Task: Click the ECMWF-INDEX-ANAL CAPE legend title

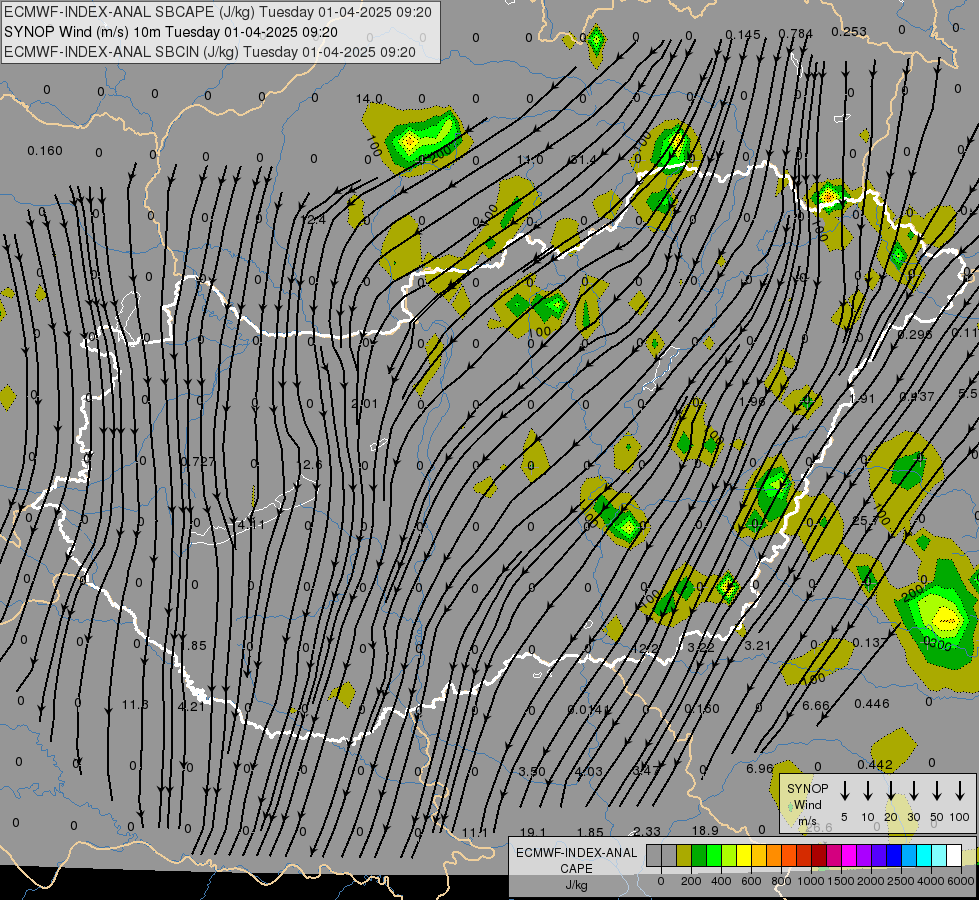Action: pos(576,860)
